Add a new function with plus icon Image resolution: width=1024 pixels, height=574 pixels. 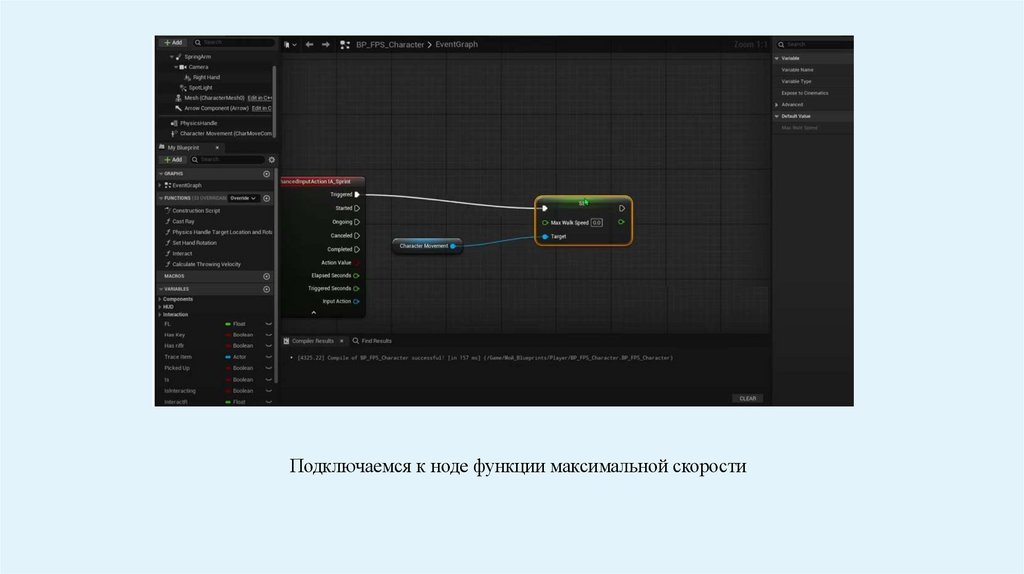coord(266,198)
